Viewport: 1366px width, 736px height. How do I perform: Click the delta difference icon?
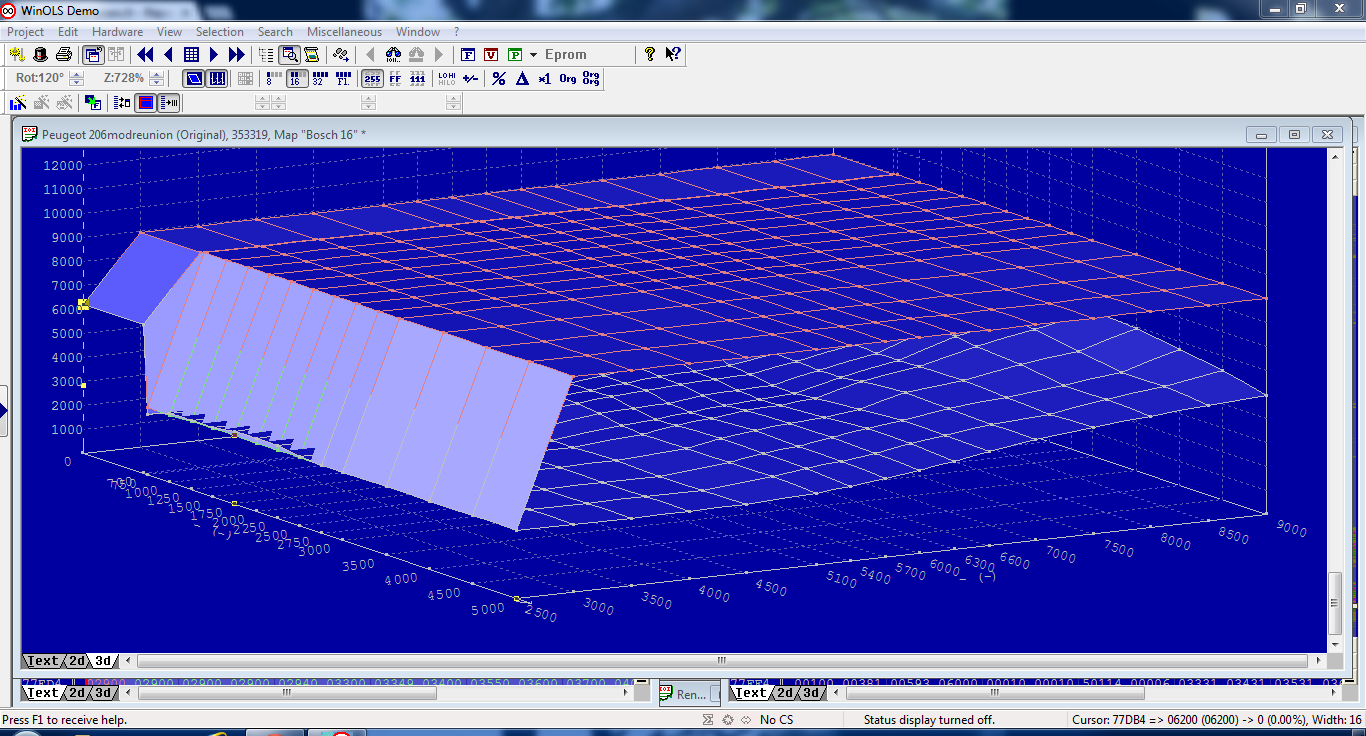click(521, 78)
